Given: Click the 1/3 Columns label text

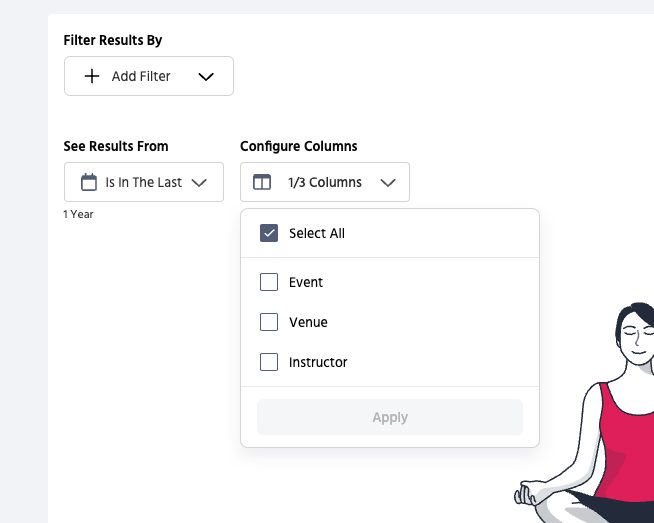Looking at the screenshot, I should point(325,182).
